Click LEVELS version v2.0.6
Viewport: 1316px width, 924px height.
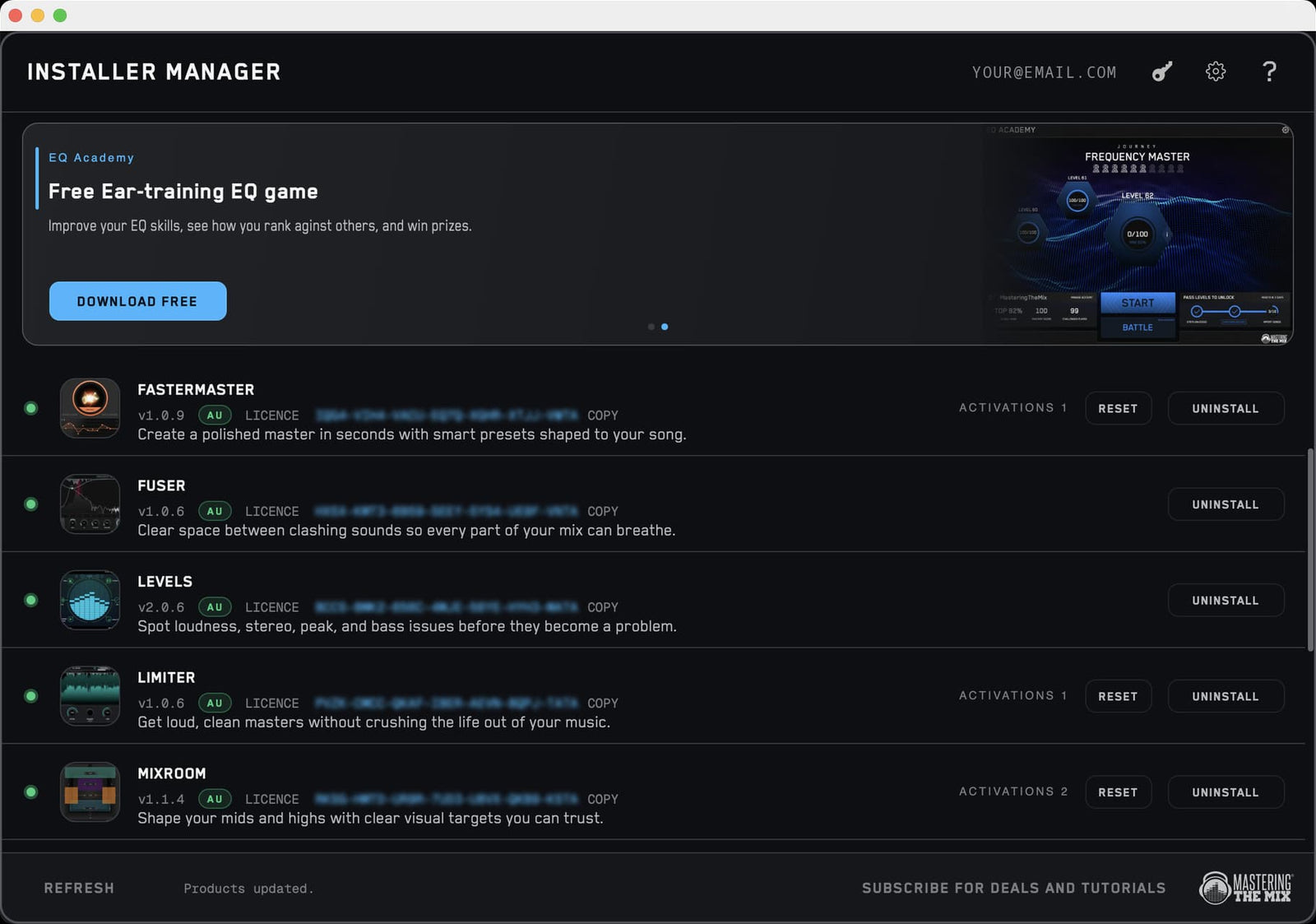pyautogui.click(x=161, y=607)
